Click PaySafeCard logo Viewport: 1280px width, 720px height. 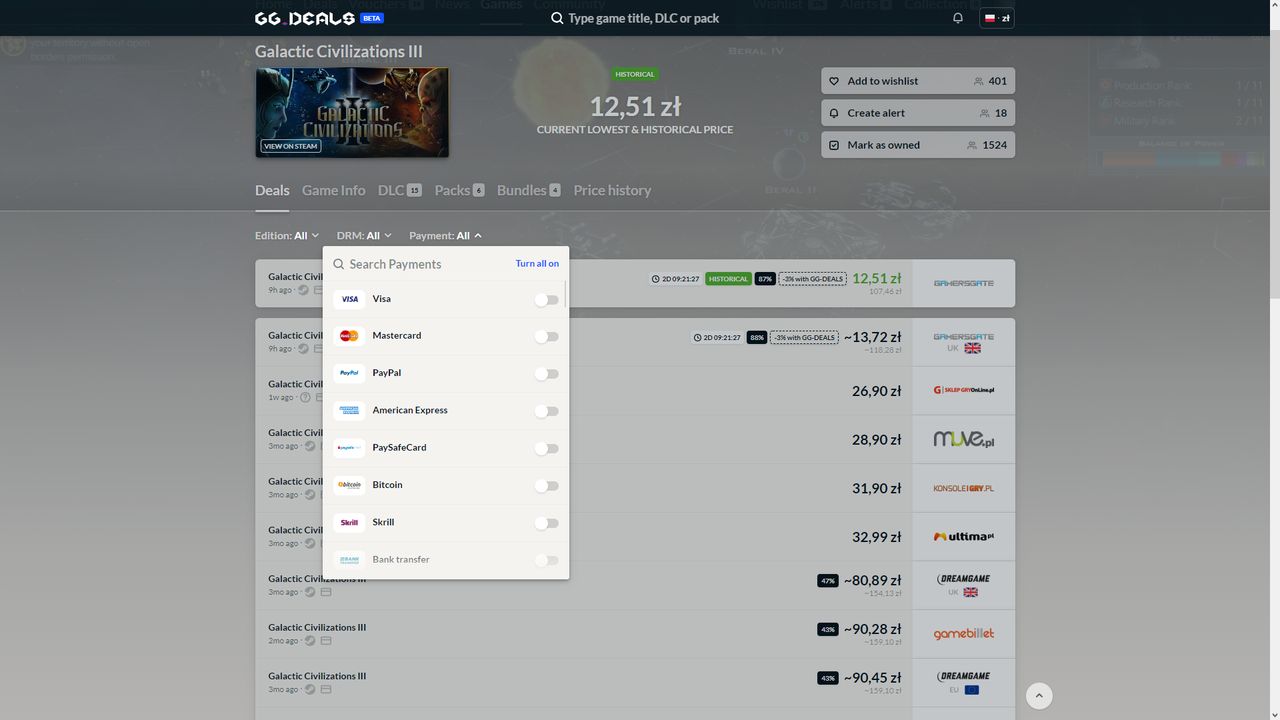tap(349, 448)
